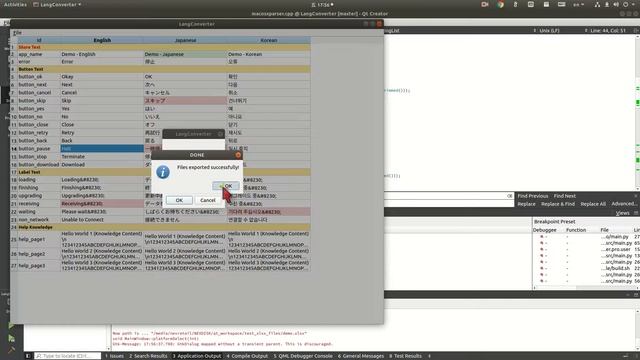The width and height of the screenshot is (640, 360).
Task: Click the File column header in Breakpoint Preset
Action: [604, 230]
